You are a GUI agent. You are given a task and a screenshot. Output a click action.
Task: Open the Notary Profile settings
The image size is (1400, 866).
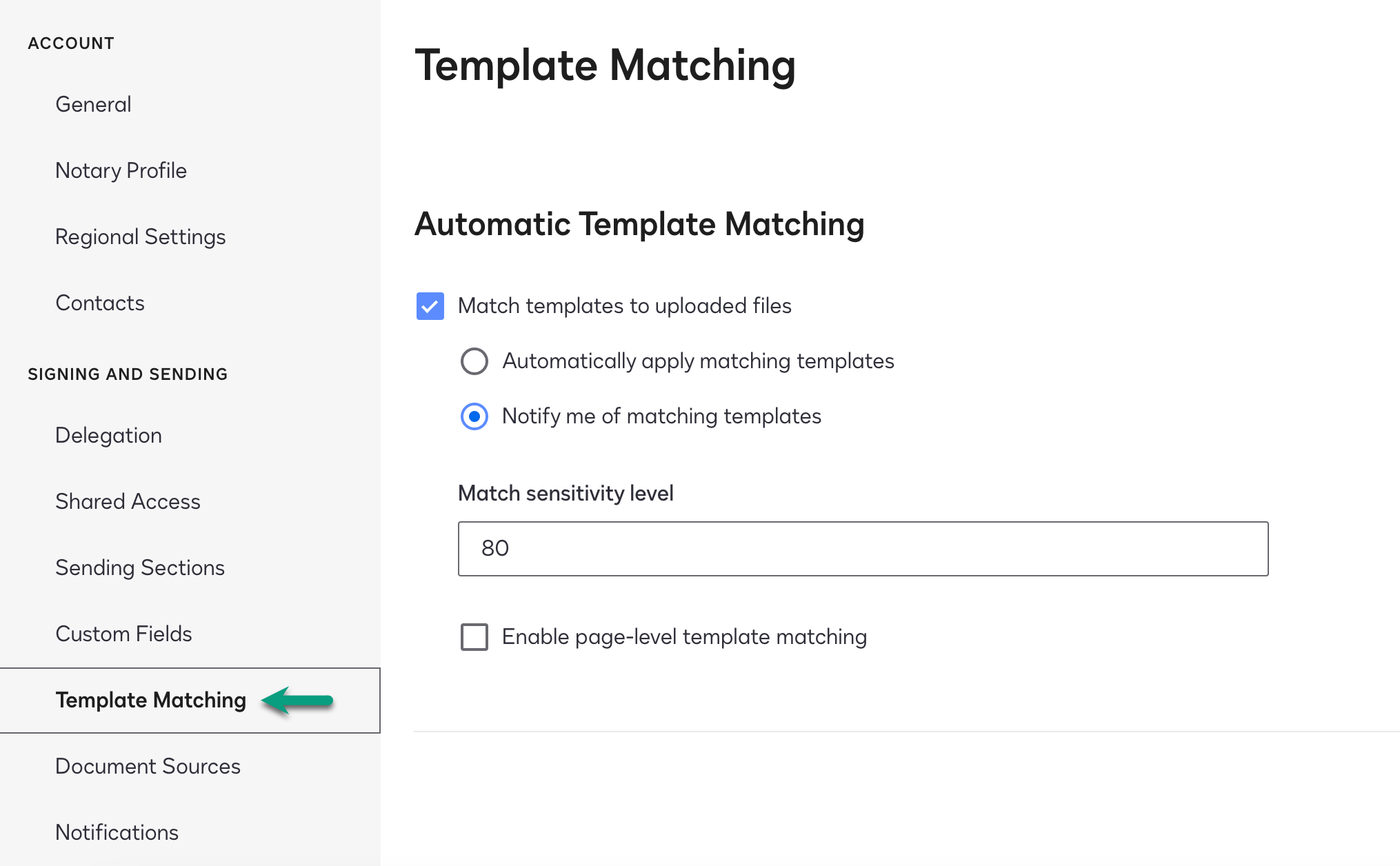coord(121,170)
